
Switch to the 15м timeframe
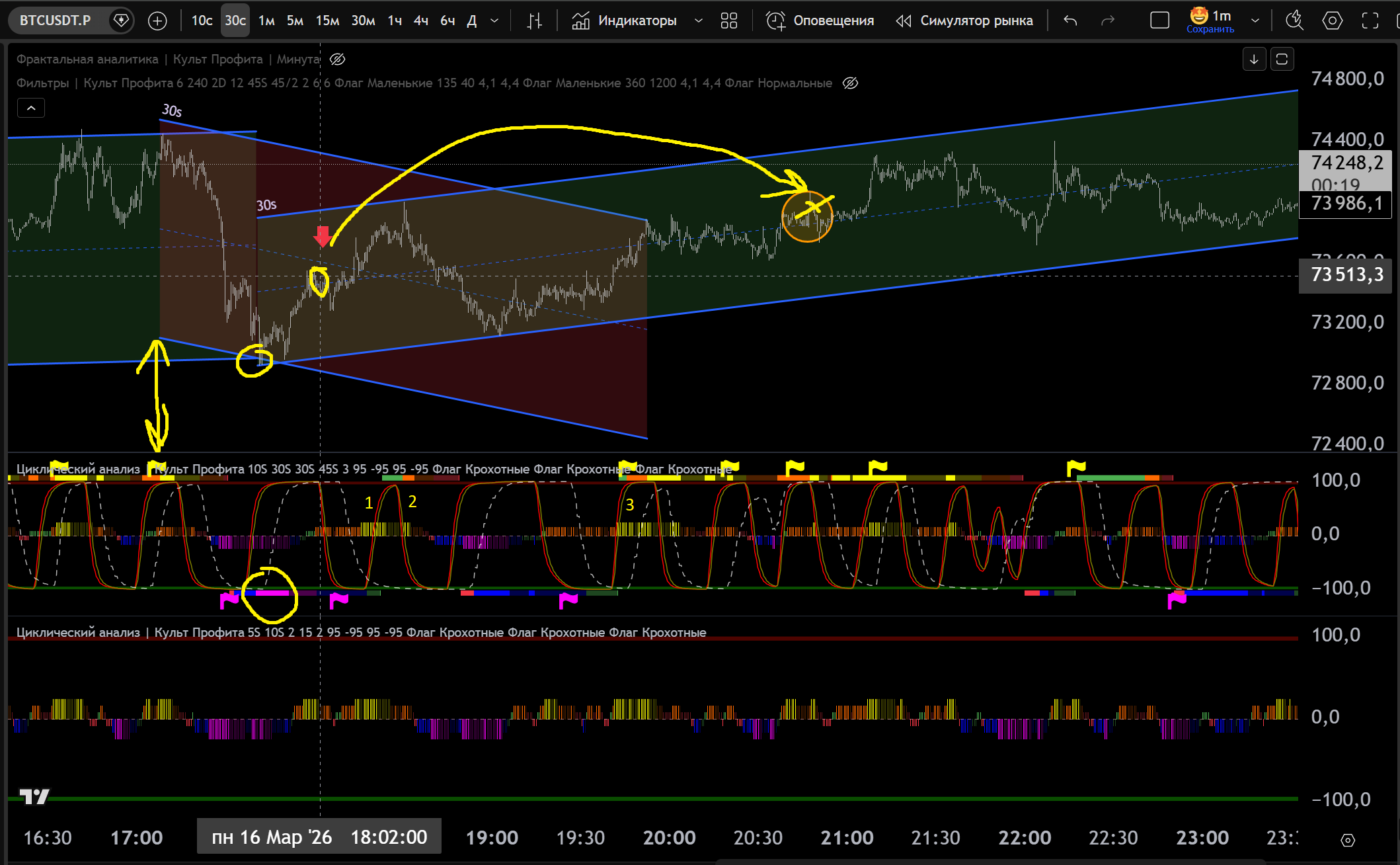coord(327,21)
